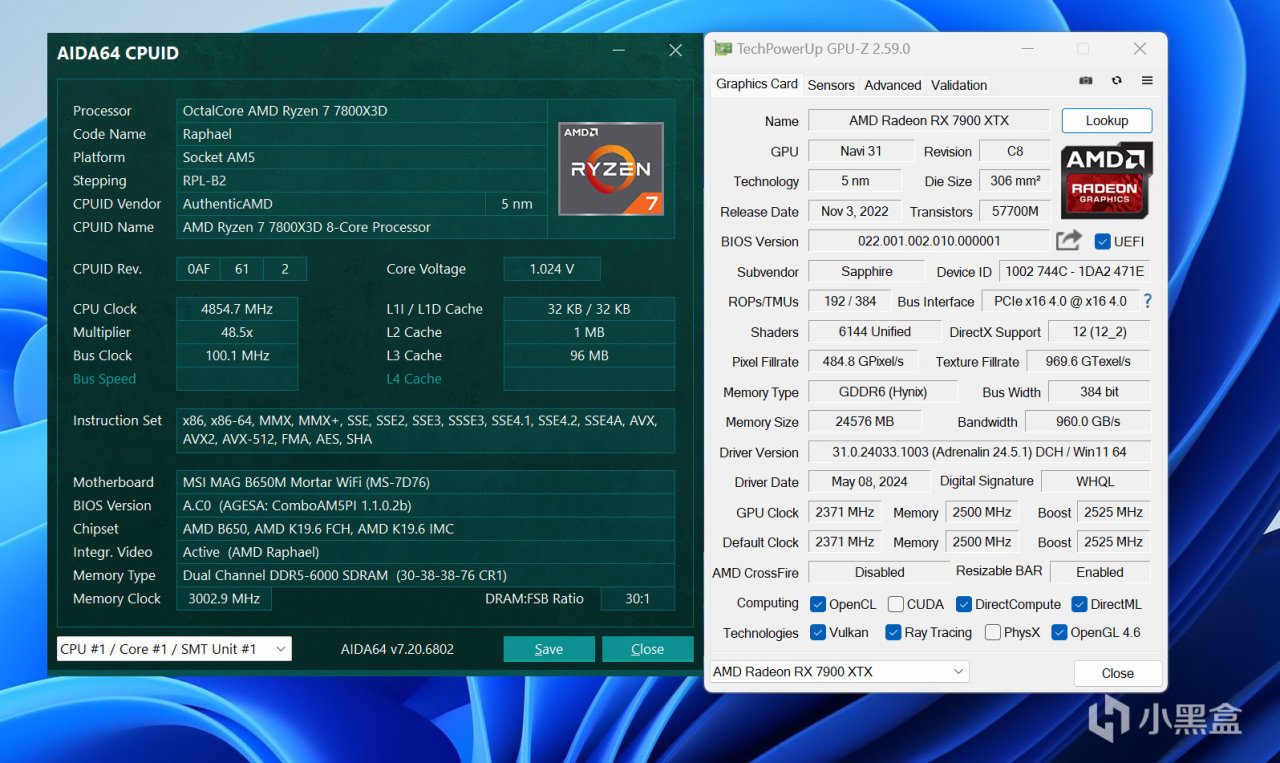This screenshot has width=1280, height=763.
Task: Toggle the DirectML checkbox
Action: 1080,604
